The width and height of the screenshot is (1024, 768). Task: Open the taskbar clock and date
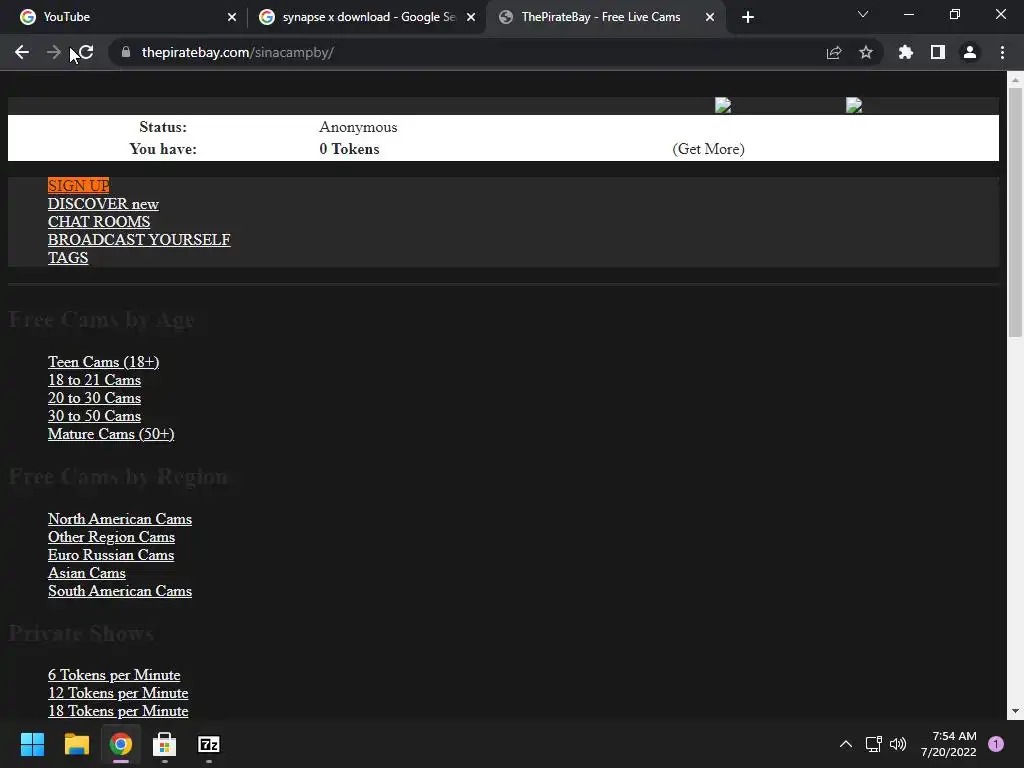pyautogui.click(x=949, y=744)
